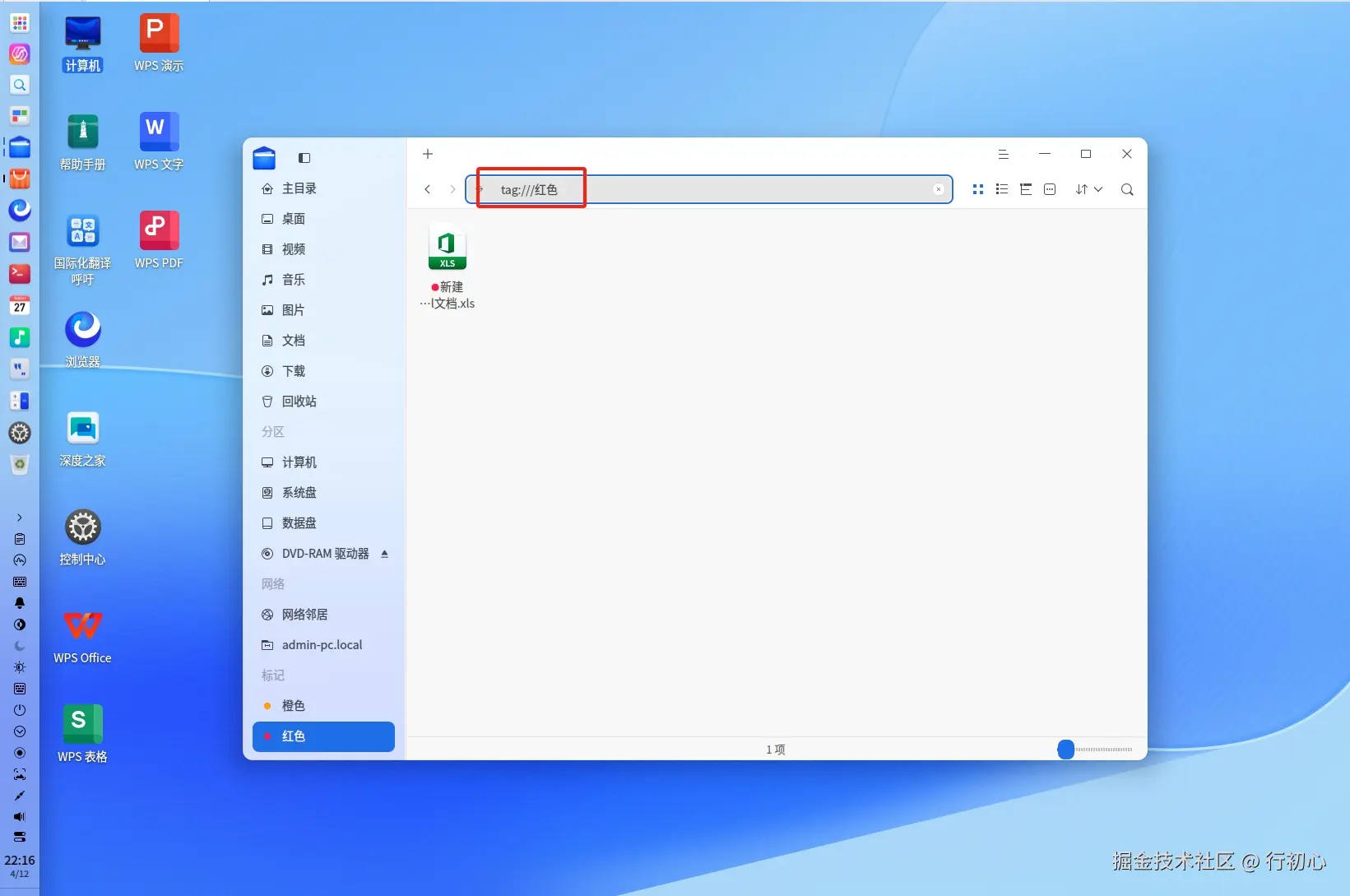Click the volume speaker in the dock
The image size is (1350, 896).
click(20, 817)
